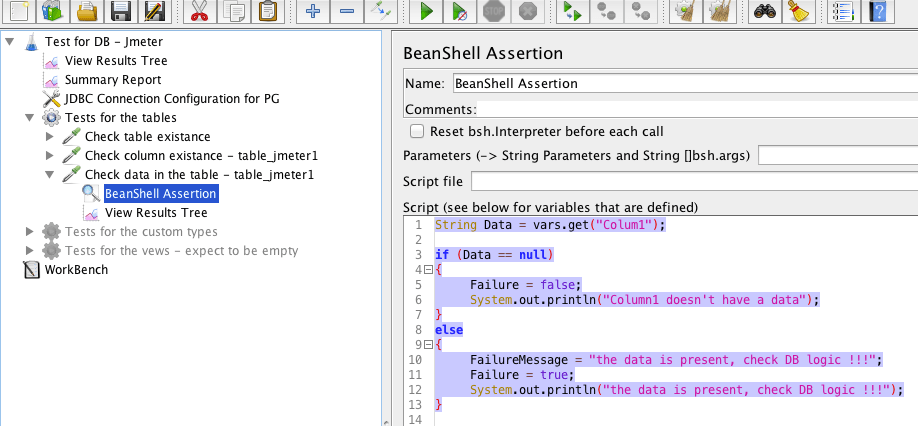
Task: Open Help with question mark icon
Action: (x=878, y=11)
